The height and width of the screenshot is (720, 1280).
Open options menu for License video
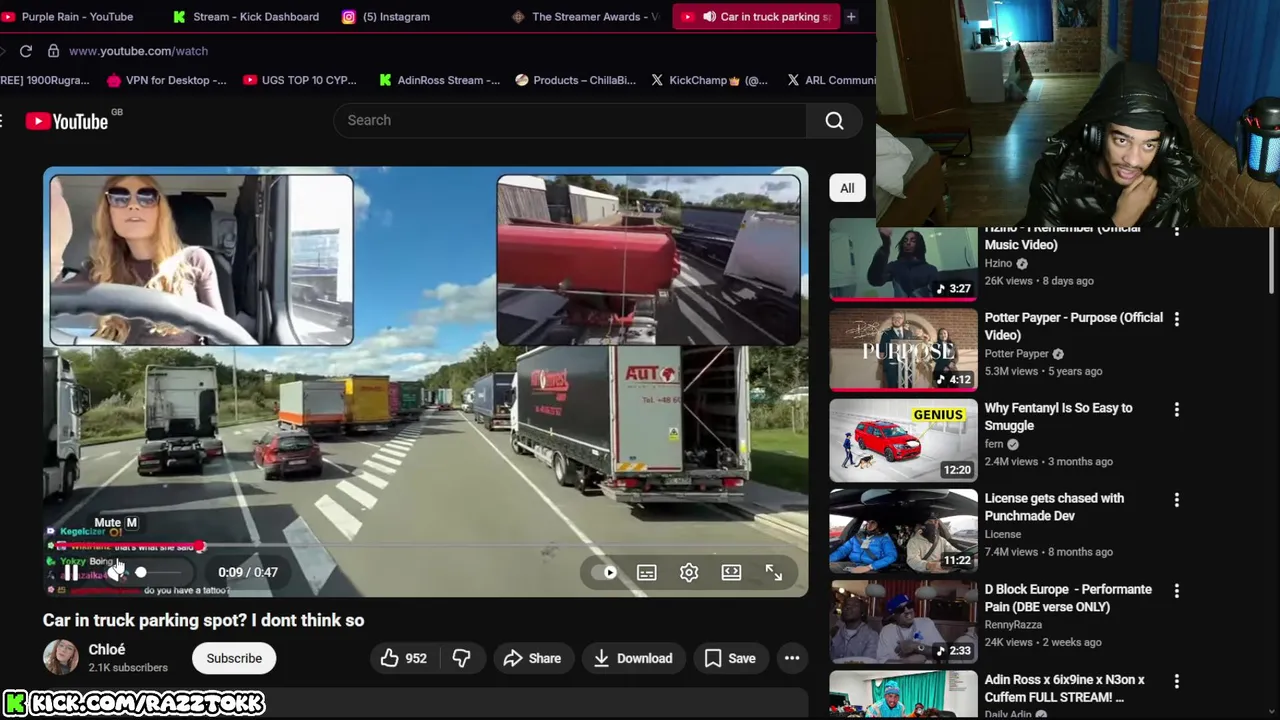(x=1176, y=500)
